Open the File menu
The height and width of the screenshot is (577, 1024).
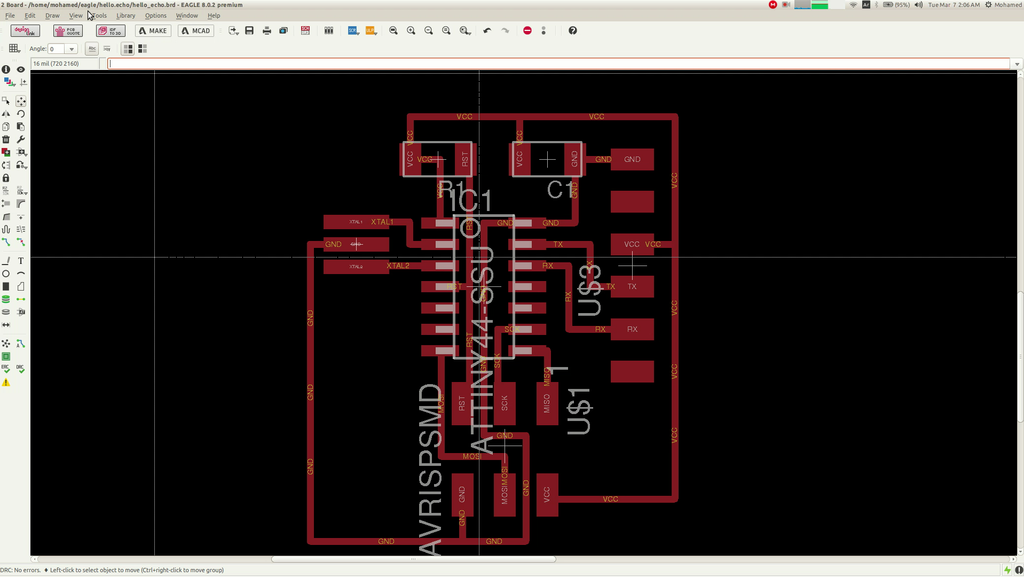(10, 15)
